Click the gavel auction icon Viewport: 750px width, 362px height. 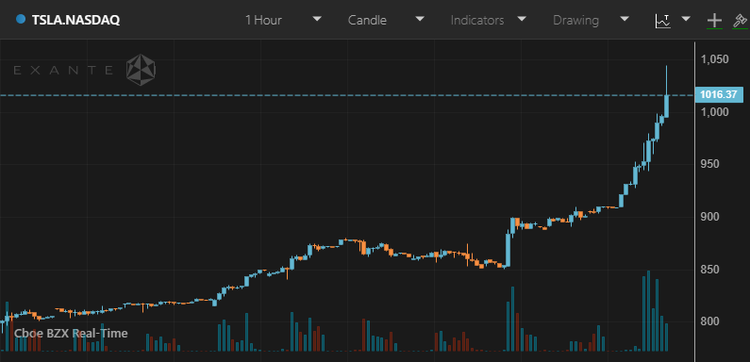pyautogui.click(x=740, y=21)
